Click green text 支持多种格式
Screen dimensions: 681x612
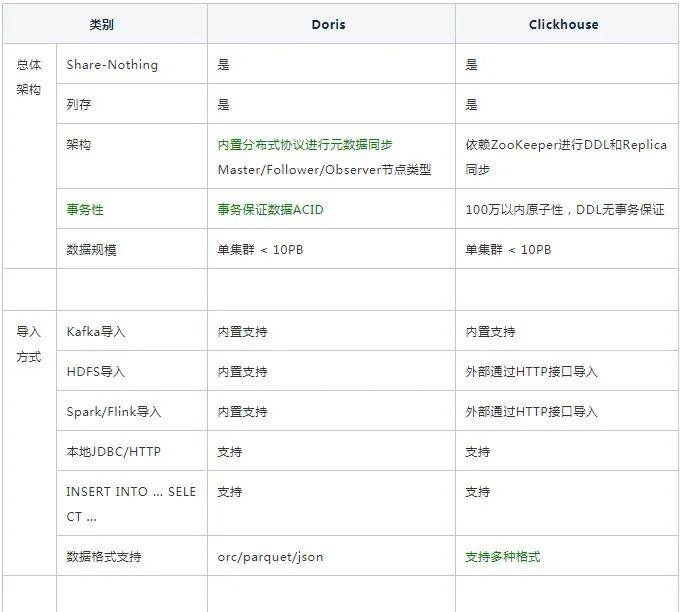coord(502,557)
